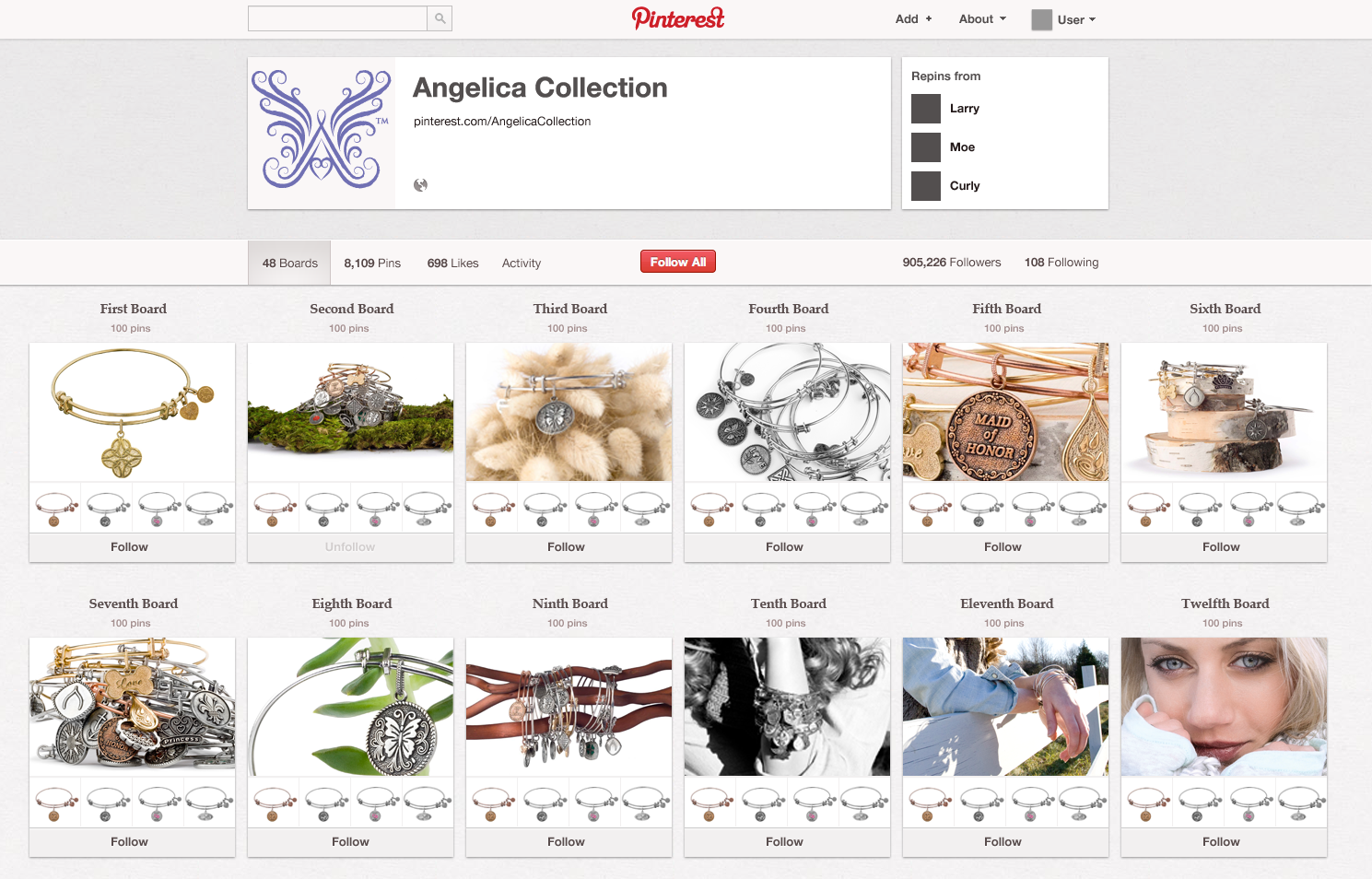Click the globe website icon
1372x879 pixels.
tap(420, 185)
